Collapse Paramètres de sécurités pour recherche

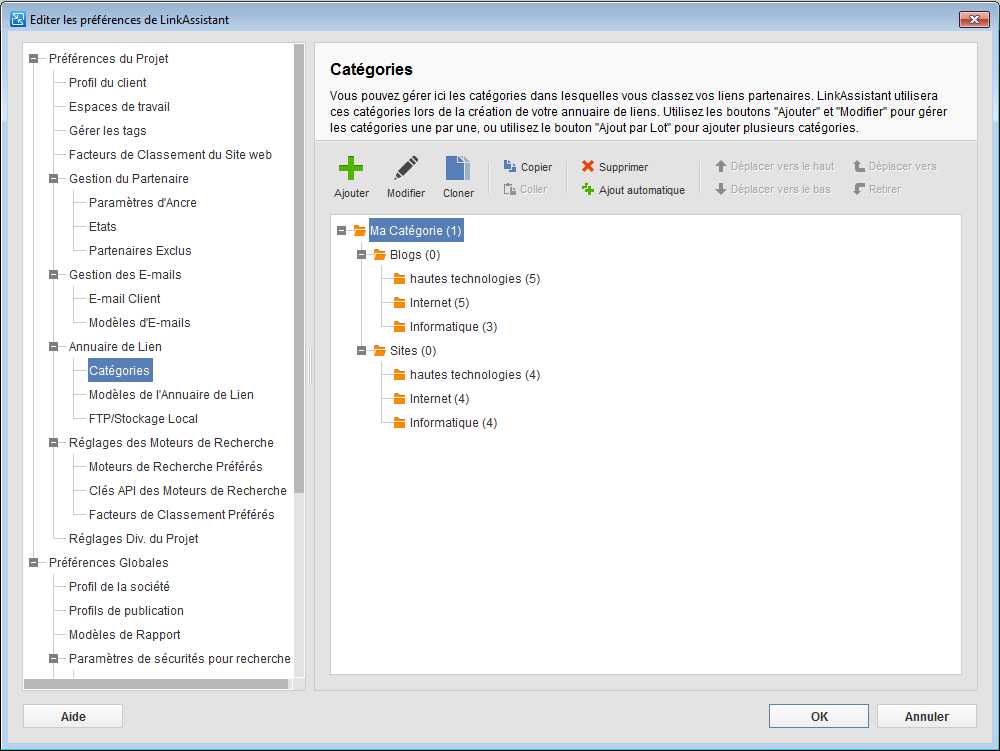[54, 659]
